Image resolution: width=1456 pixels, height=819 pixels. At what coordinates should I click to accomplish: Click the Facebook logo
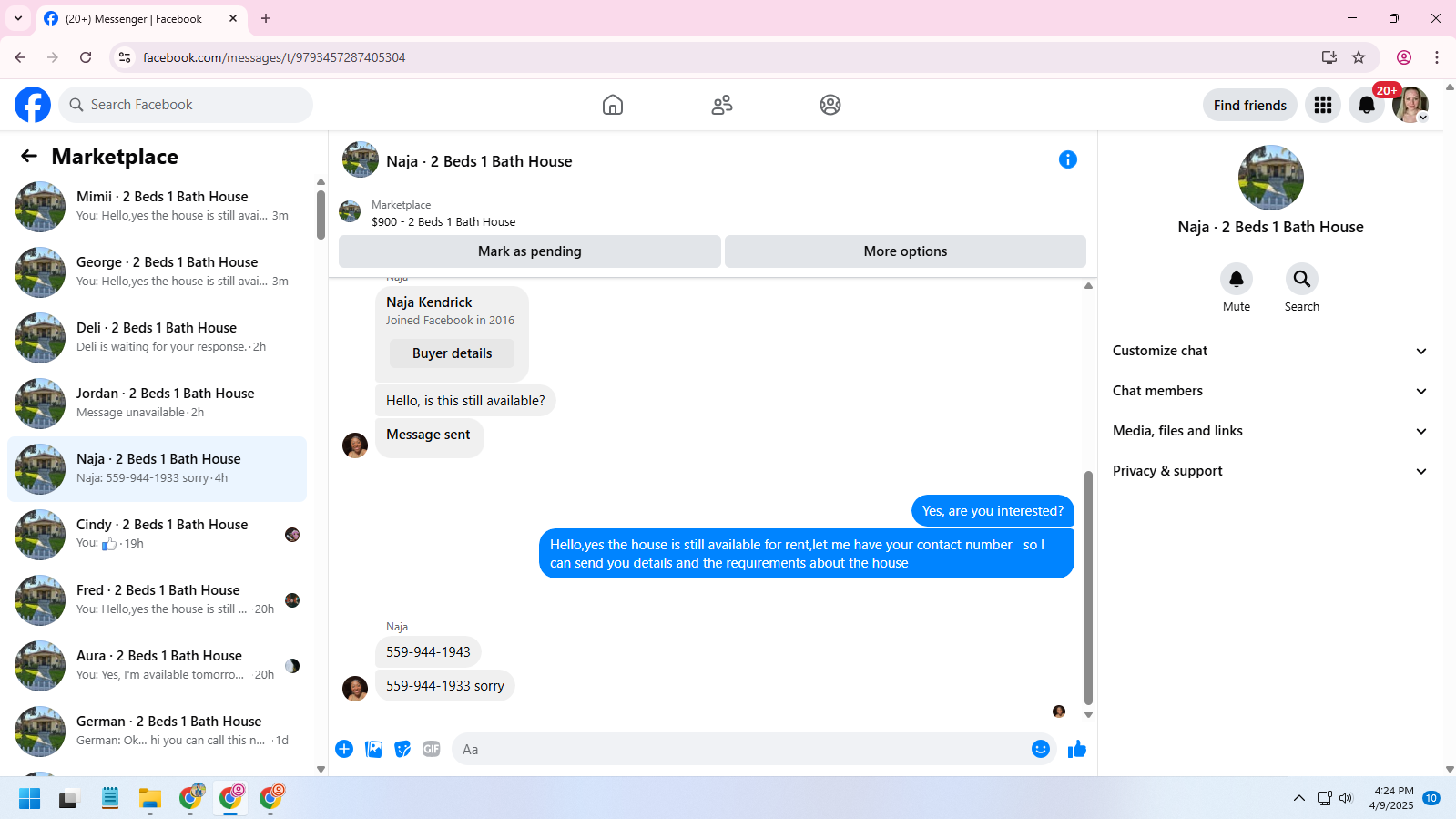33,105
